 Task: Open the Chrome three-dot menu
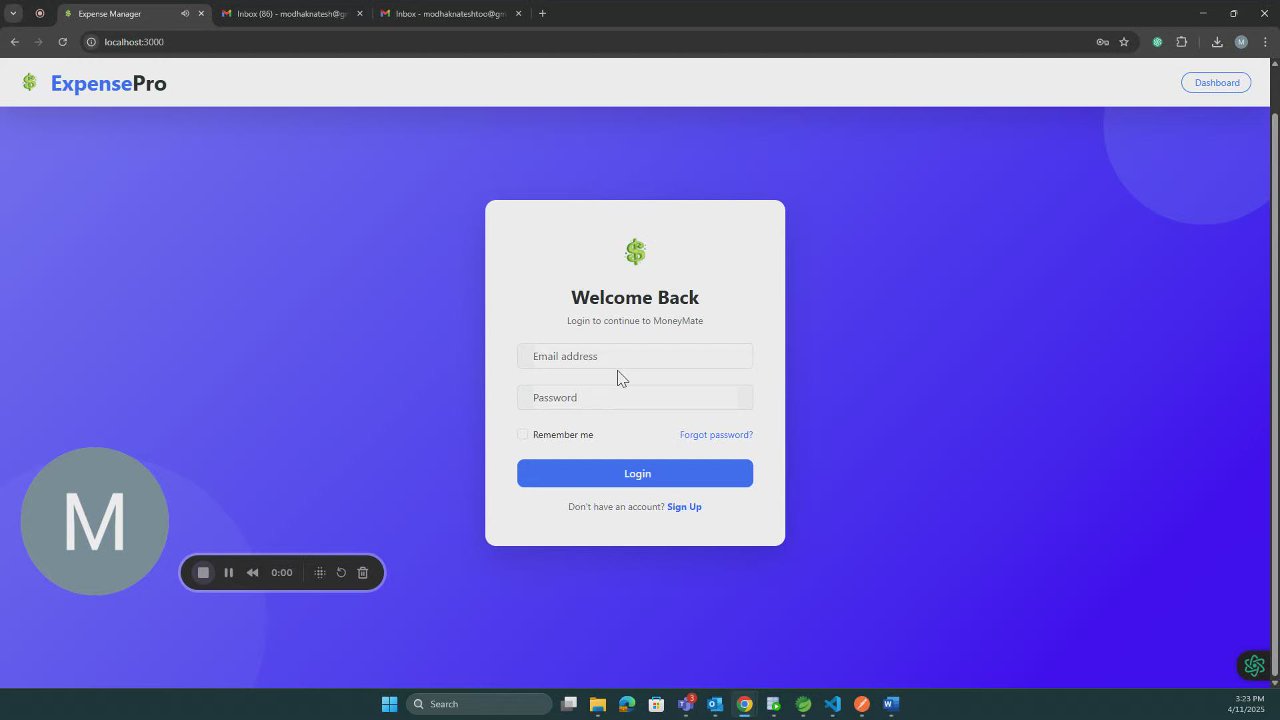point(1265,42)
